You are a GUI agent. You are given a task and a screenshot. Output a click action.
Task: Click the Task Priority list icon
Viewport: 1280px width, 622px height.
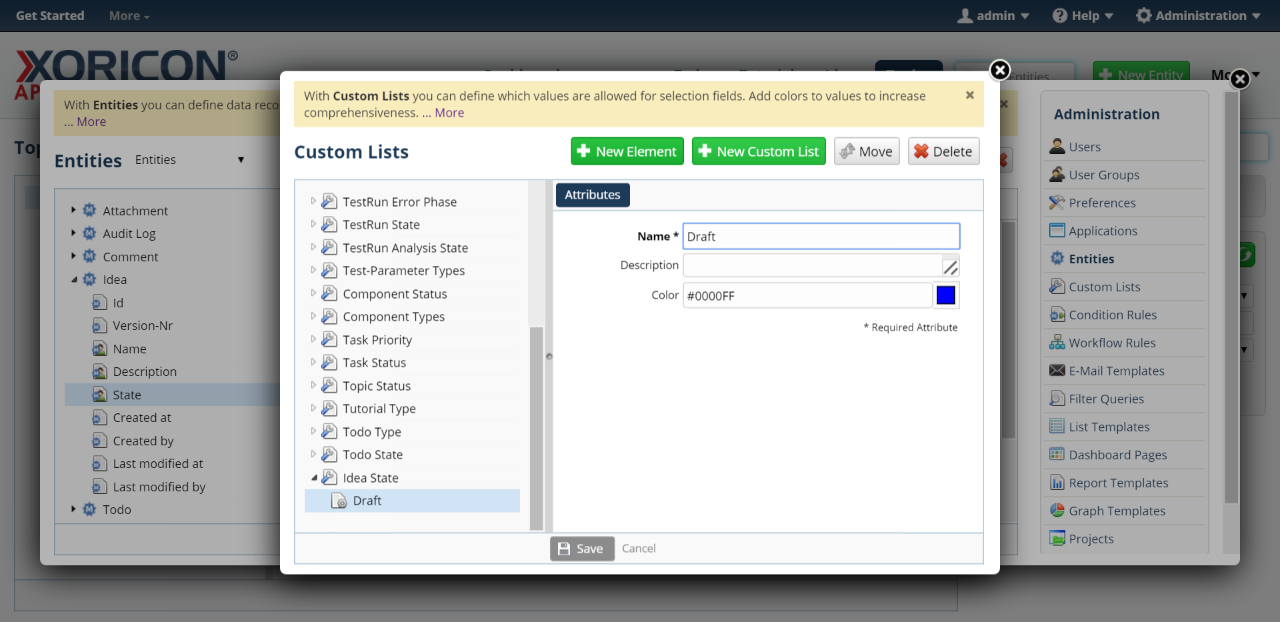click(328, 340)
